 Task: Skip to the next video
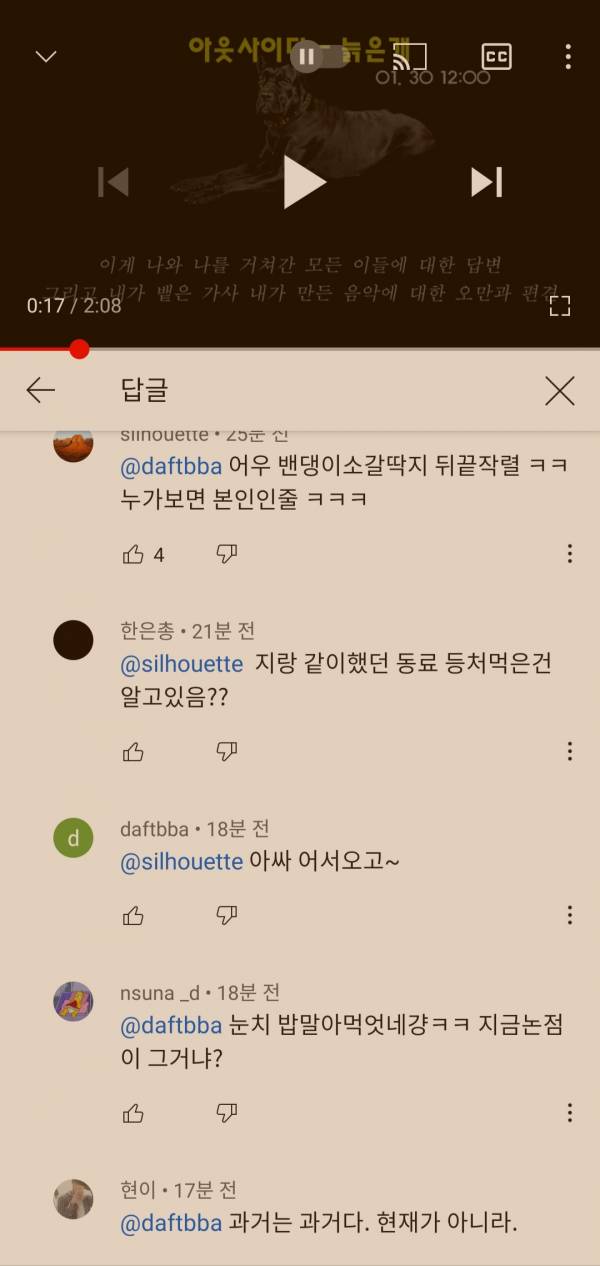click(486, 182)
